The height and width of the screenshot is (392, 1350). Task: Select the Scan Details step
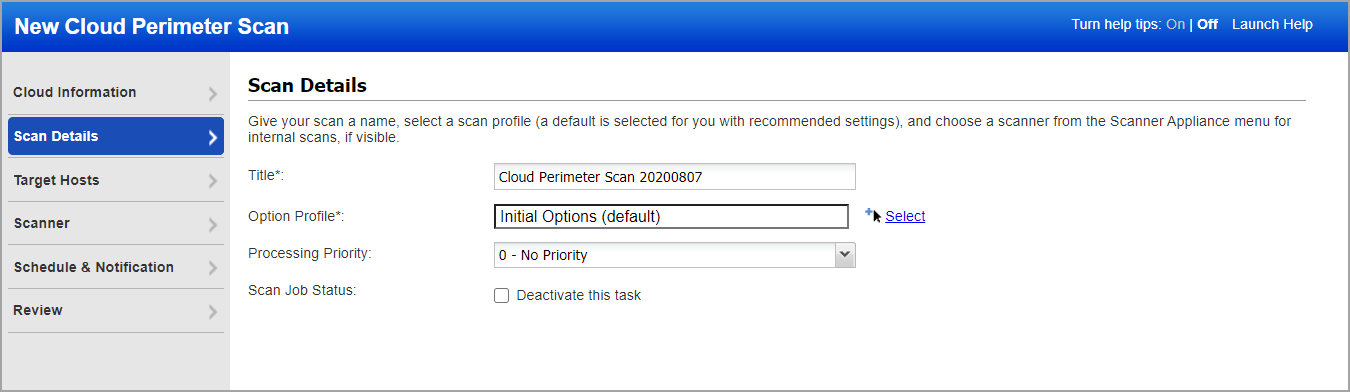[x=115, y=136]
